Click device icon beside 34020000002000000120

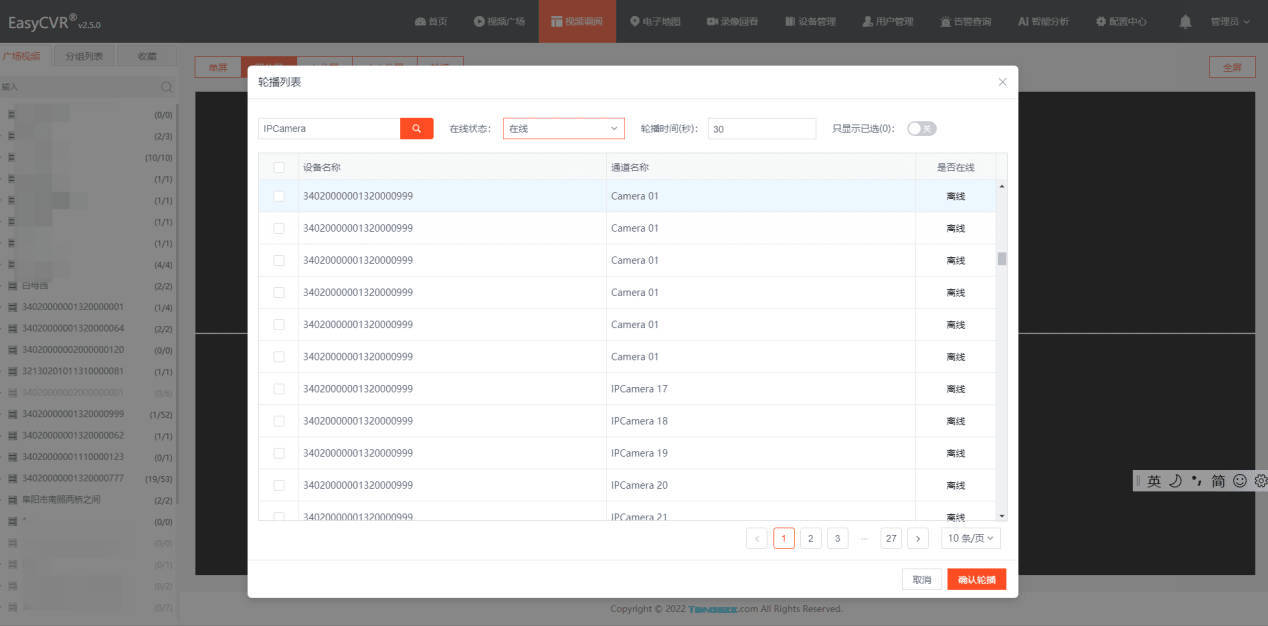coord(12,350)
